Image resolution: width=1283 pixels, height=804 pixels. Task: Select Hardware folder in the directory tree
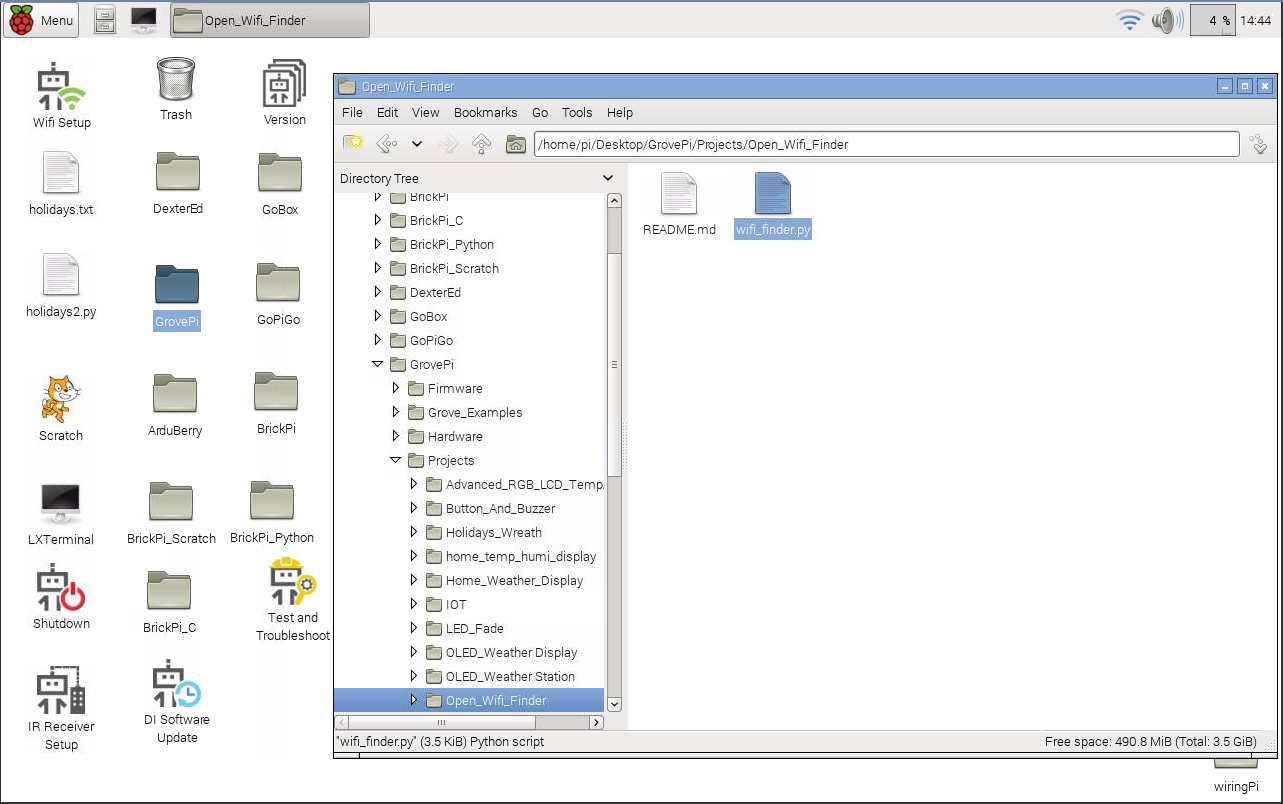click(455, 436)
